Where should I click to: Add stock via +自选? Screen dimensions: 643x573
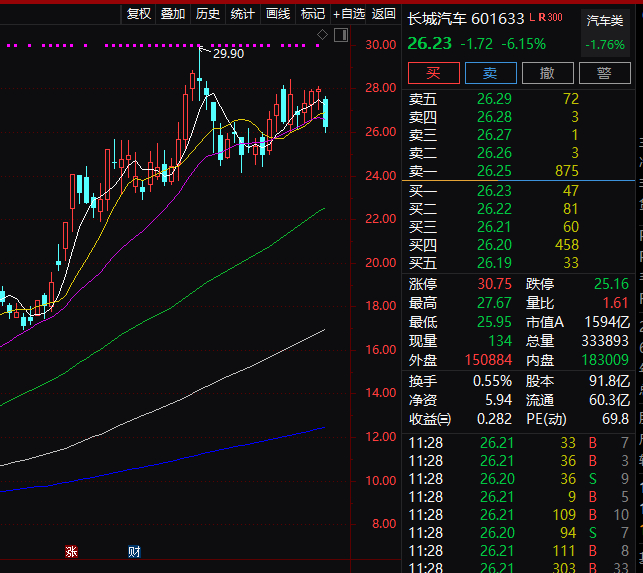[349, 14]
